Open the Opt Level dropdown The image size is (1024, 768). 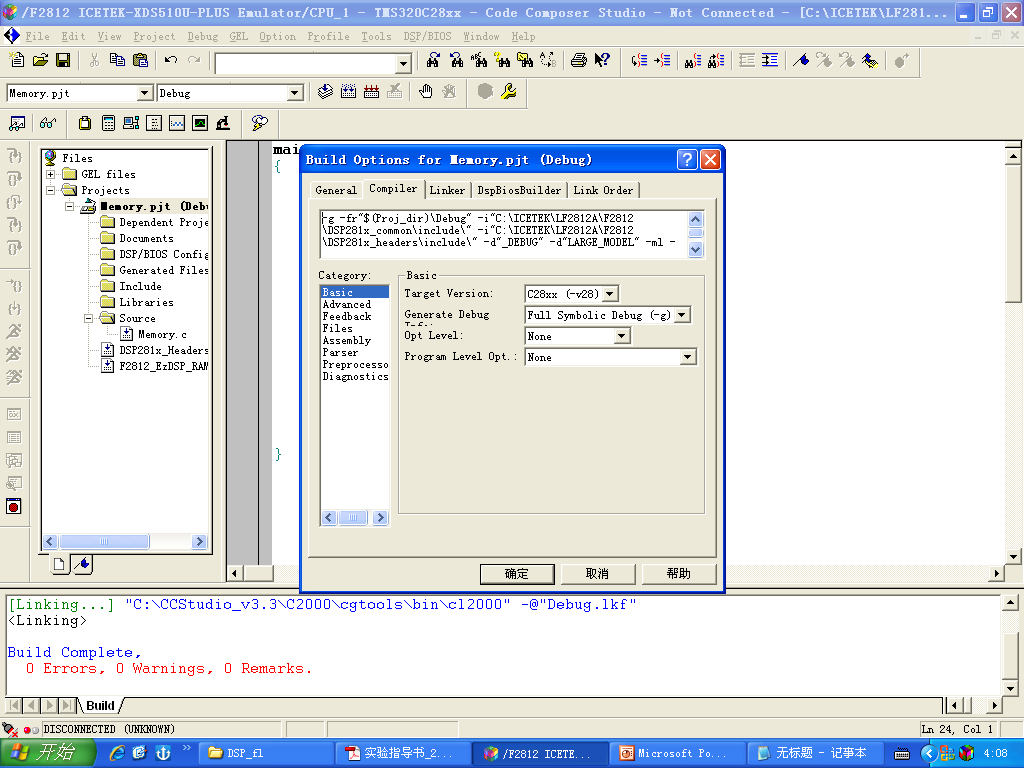pos(622,336)
